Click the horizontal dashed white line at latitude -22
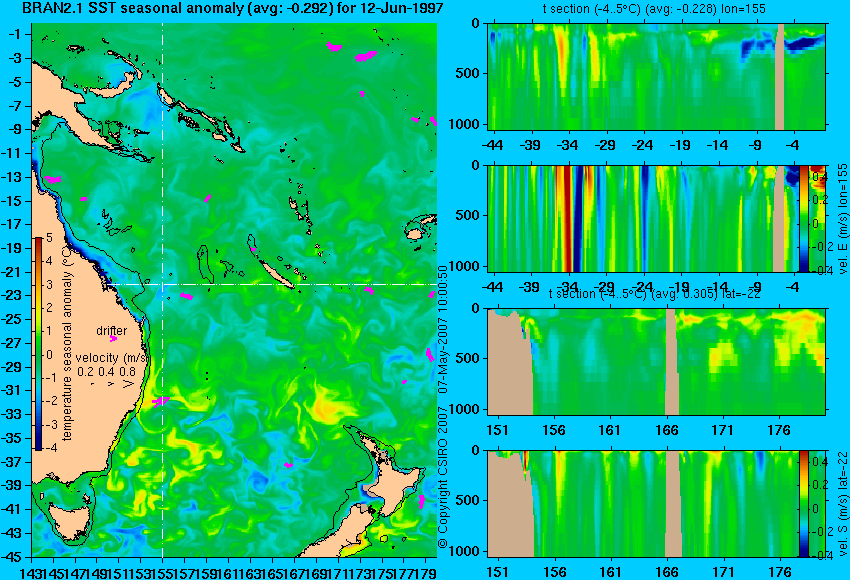850x580 pixels. tap(271, 284)
